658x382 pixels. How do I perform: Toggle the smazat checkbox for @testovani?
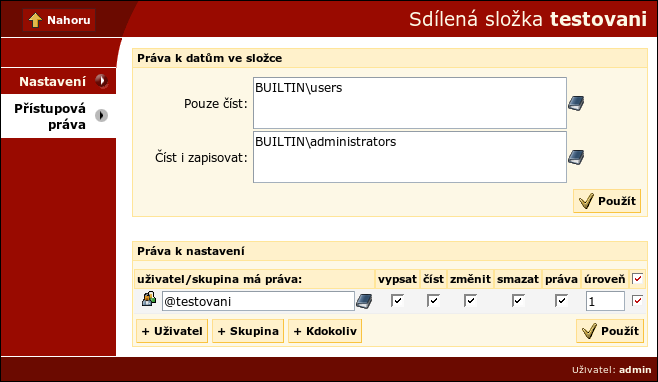(x=518, y=301)
